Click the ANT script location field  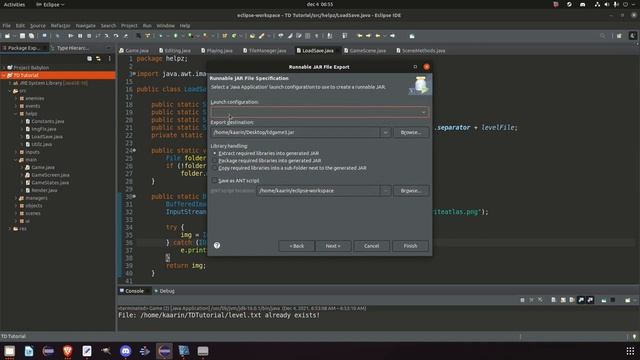[318, 191]
